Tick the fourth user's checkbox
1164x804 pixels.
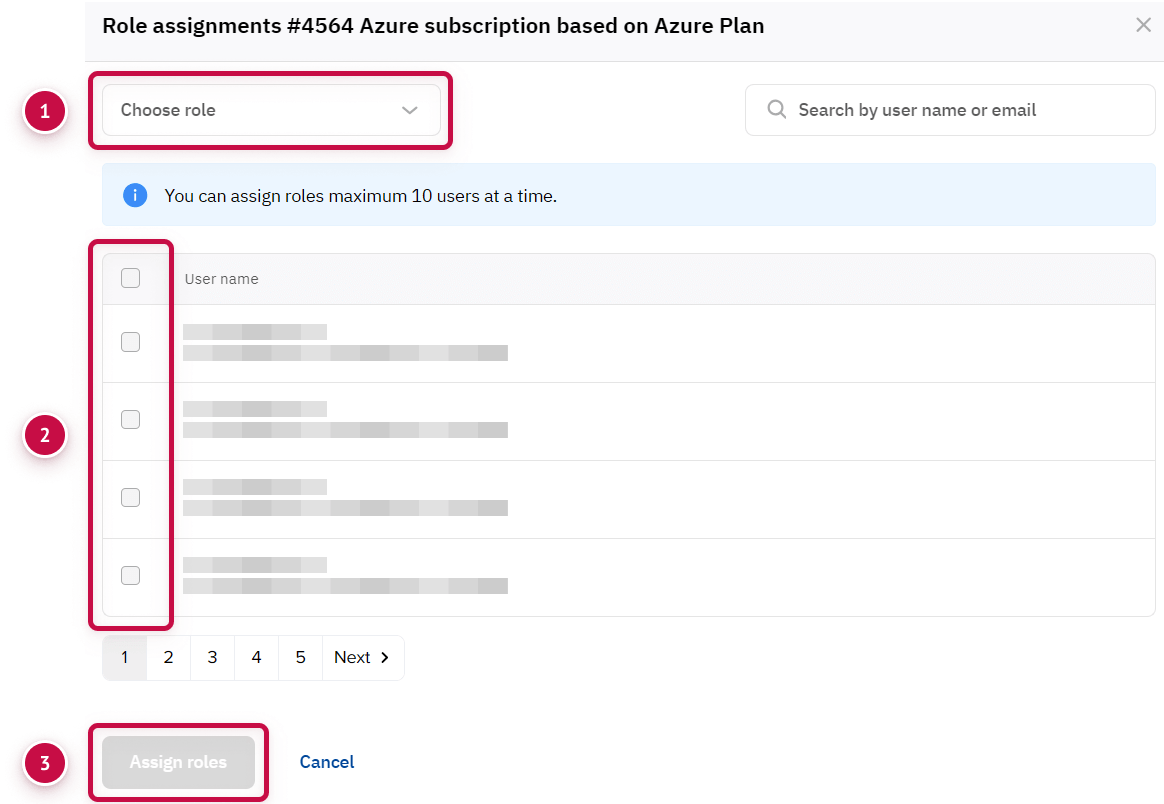130,576
